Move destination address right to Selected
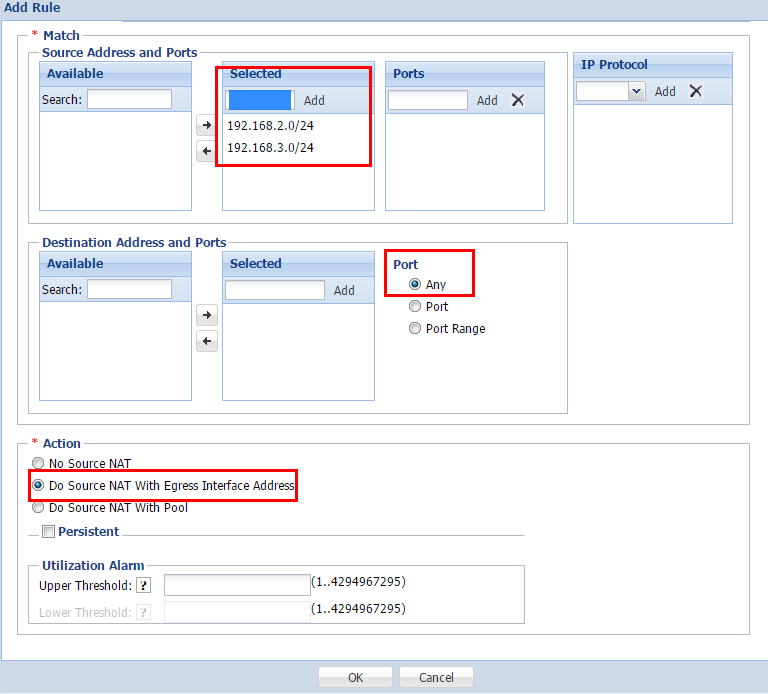 pos(207,315)
